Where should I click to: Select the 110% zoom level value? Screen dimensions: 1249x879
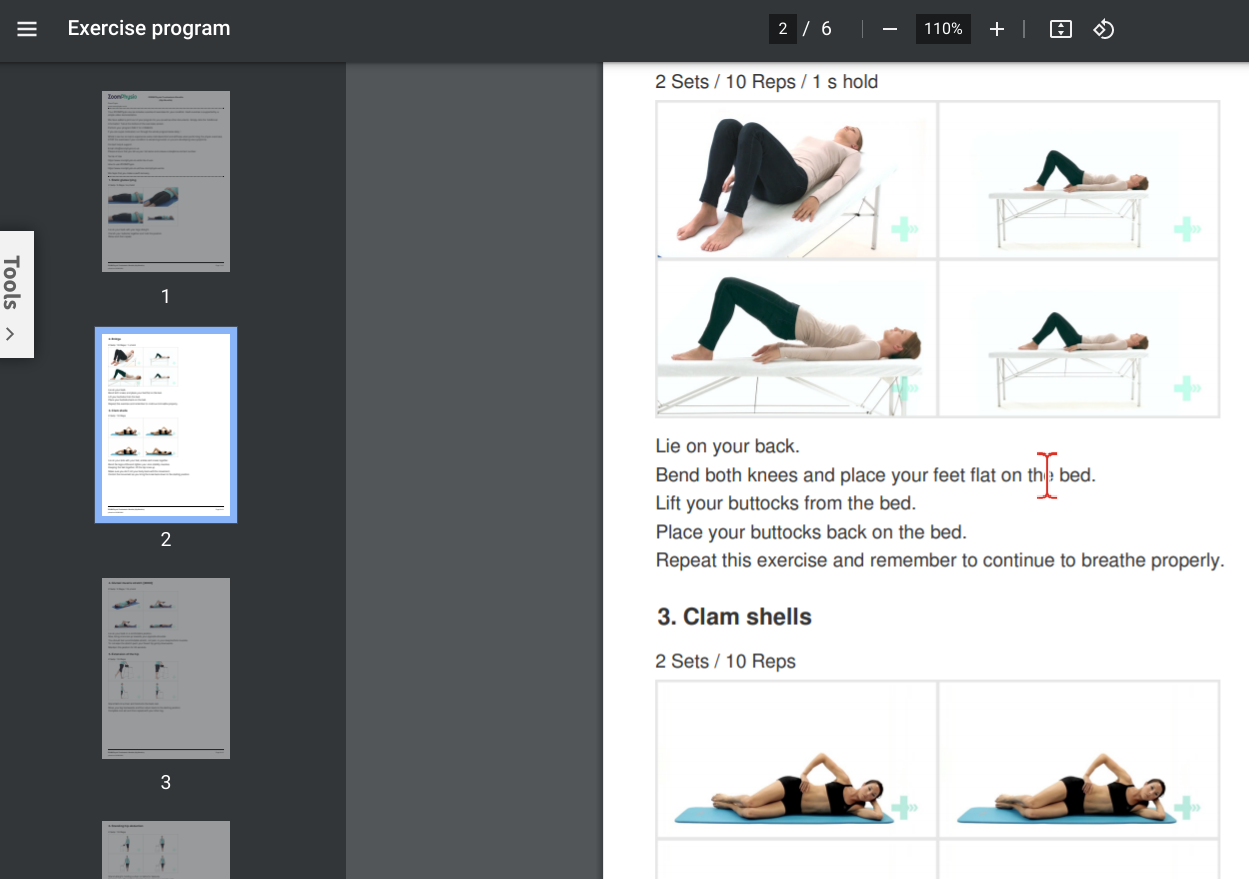[x=942, y=29]
